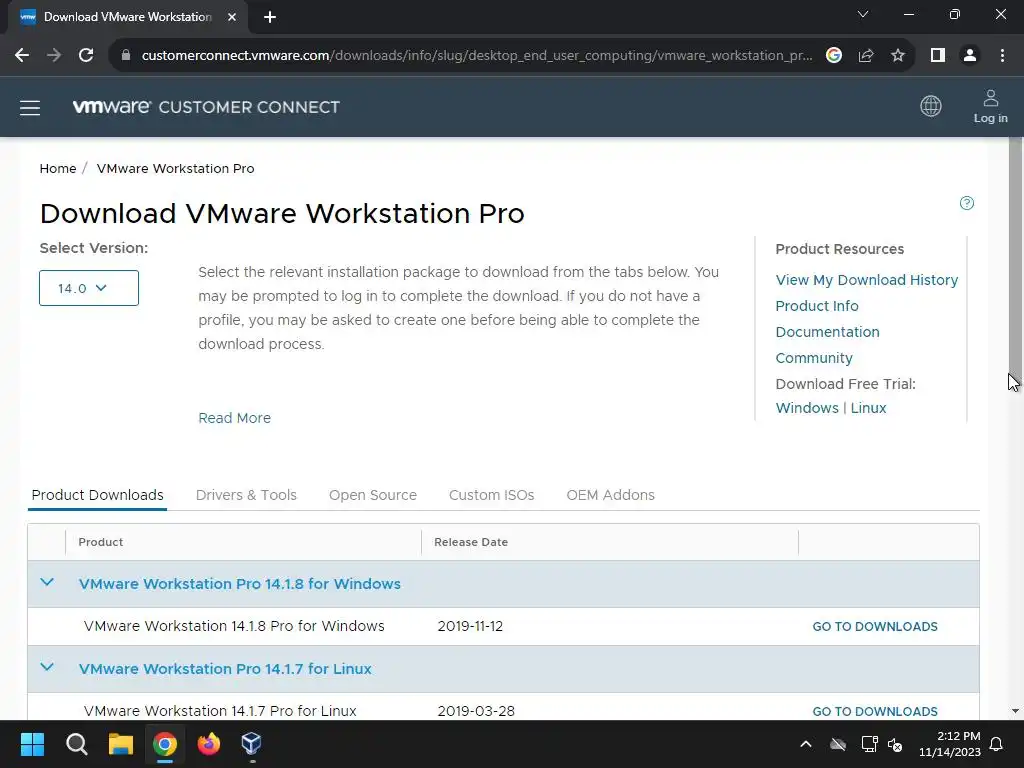Click the Chrome taskbar icon

click(x=165, y=744)
